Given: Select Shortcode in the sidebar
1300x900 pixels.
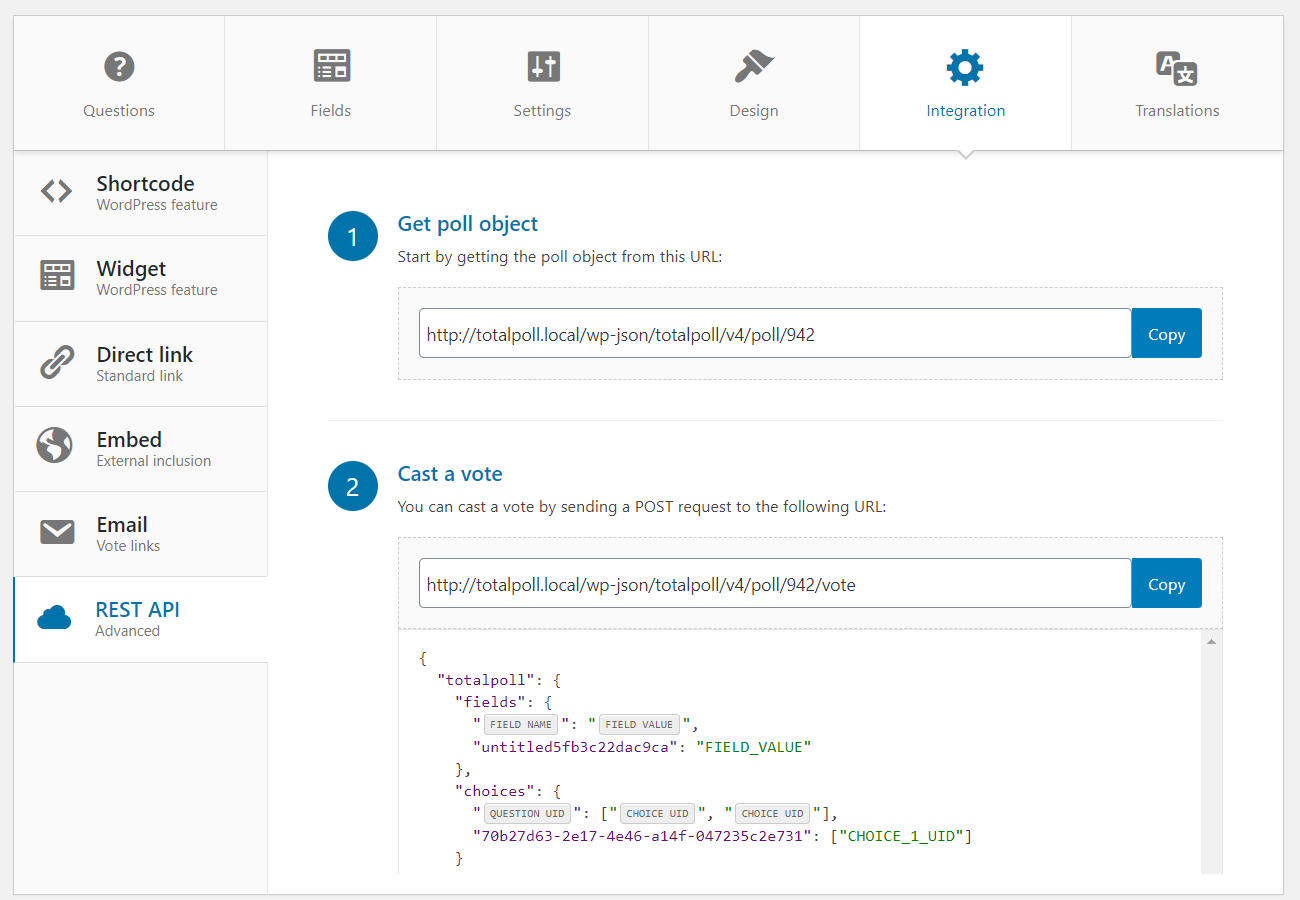Looking at the screenshot, I should [x=141, y=193].
